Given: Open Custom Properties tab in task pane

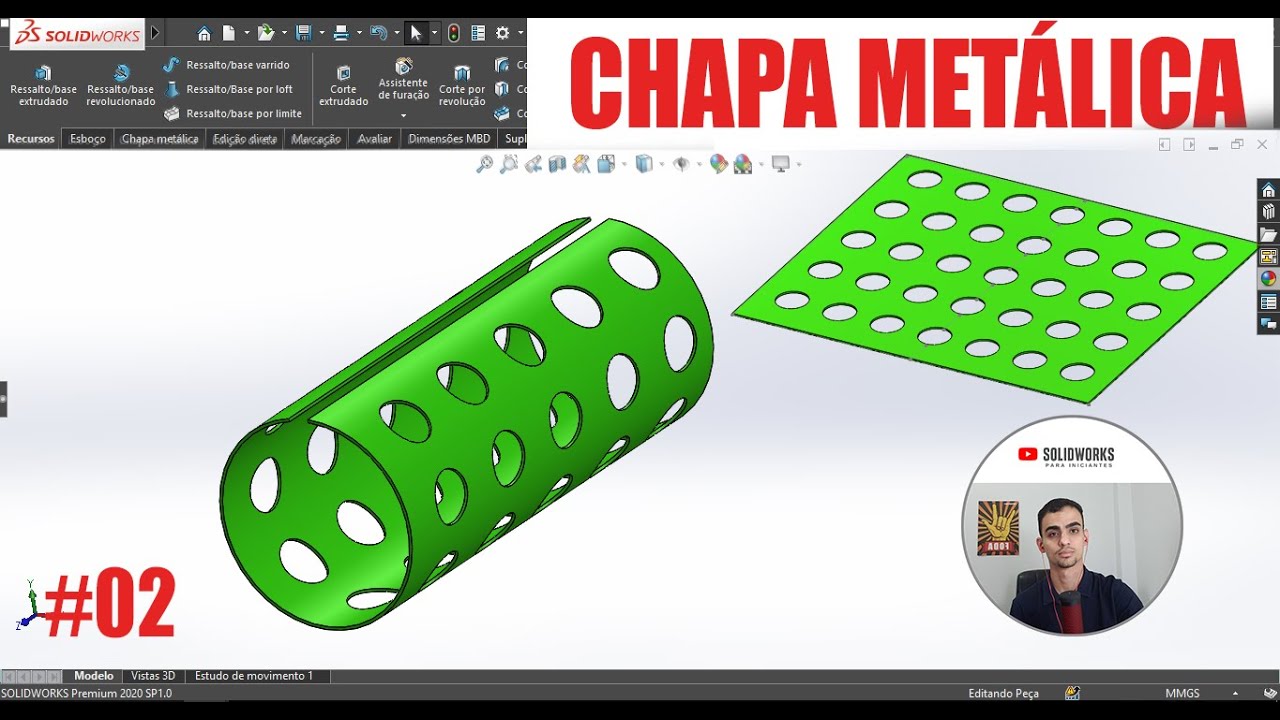Looking at the screenshot, I should (1268, 302).
